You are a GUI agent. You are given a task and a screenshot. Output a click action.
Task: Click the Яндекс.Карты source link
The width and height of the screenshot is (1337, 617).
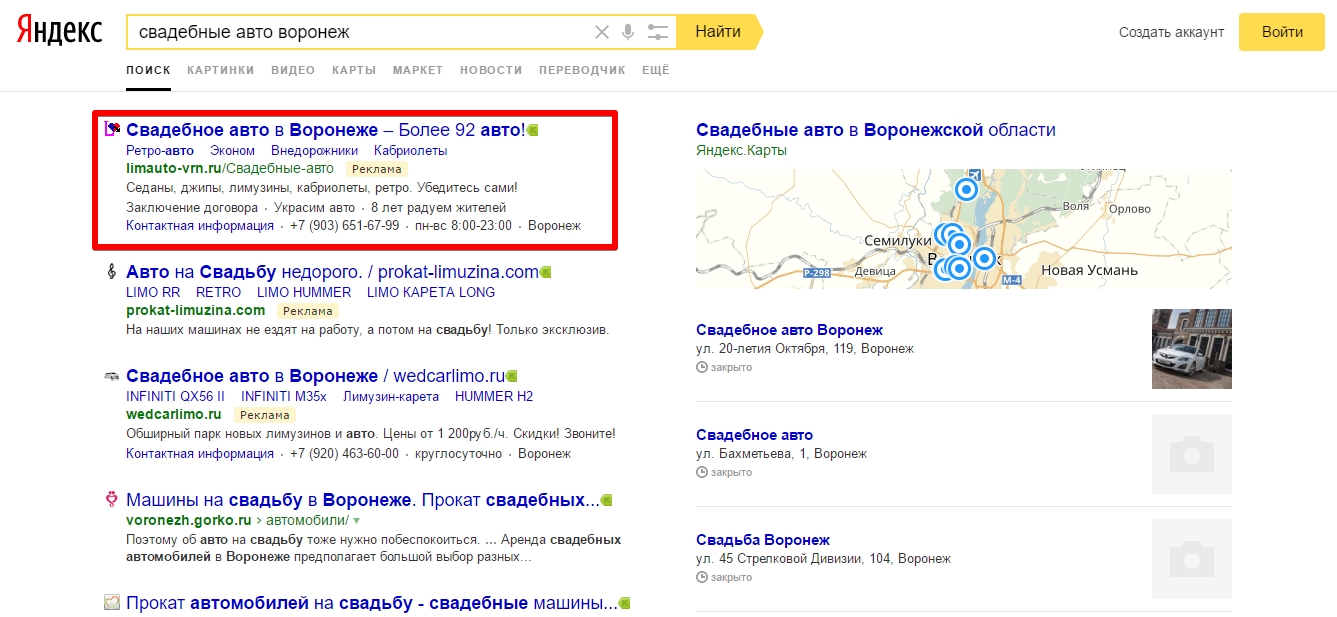coord(741,150)
